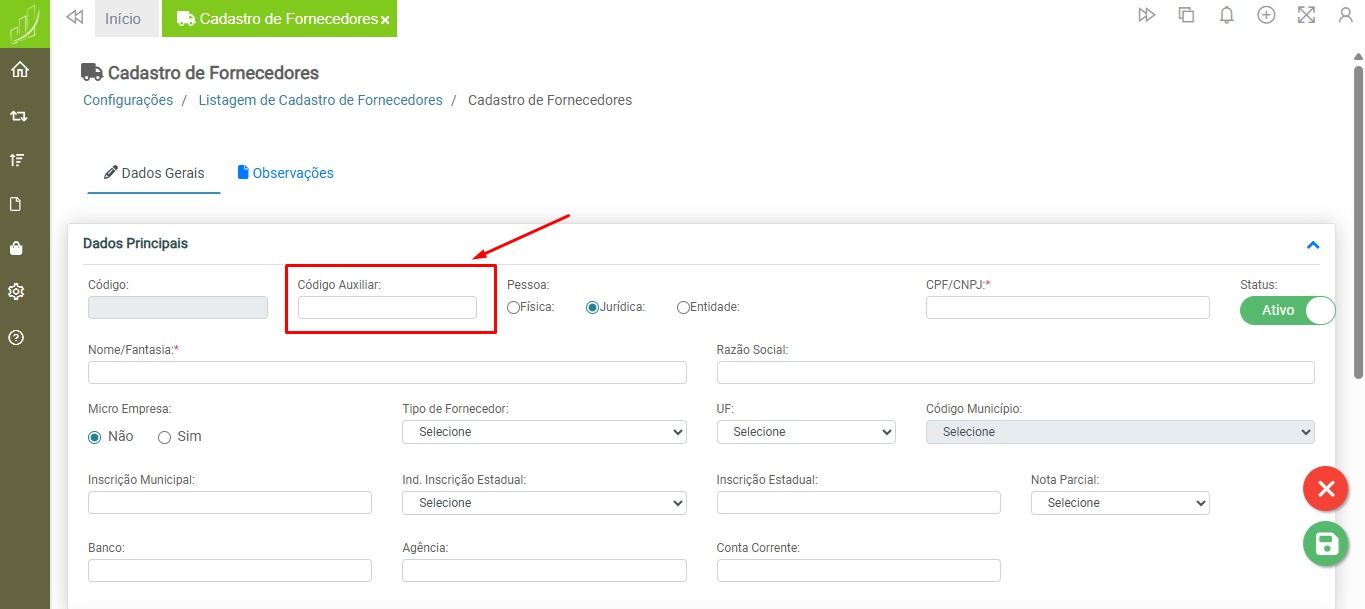Toggle fullscreen with the expand icon
The image size is (1365, 609).
pyautogui.click(x=1306, y=15)
